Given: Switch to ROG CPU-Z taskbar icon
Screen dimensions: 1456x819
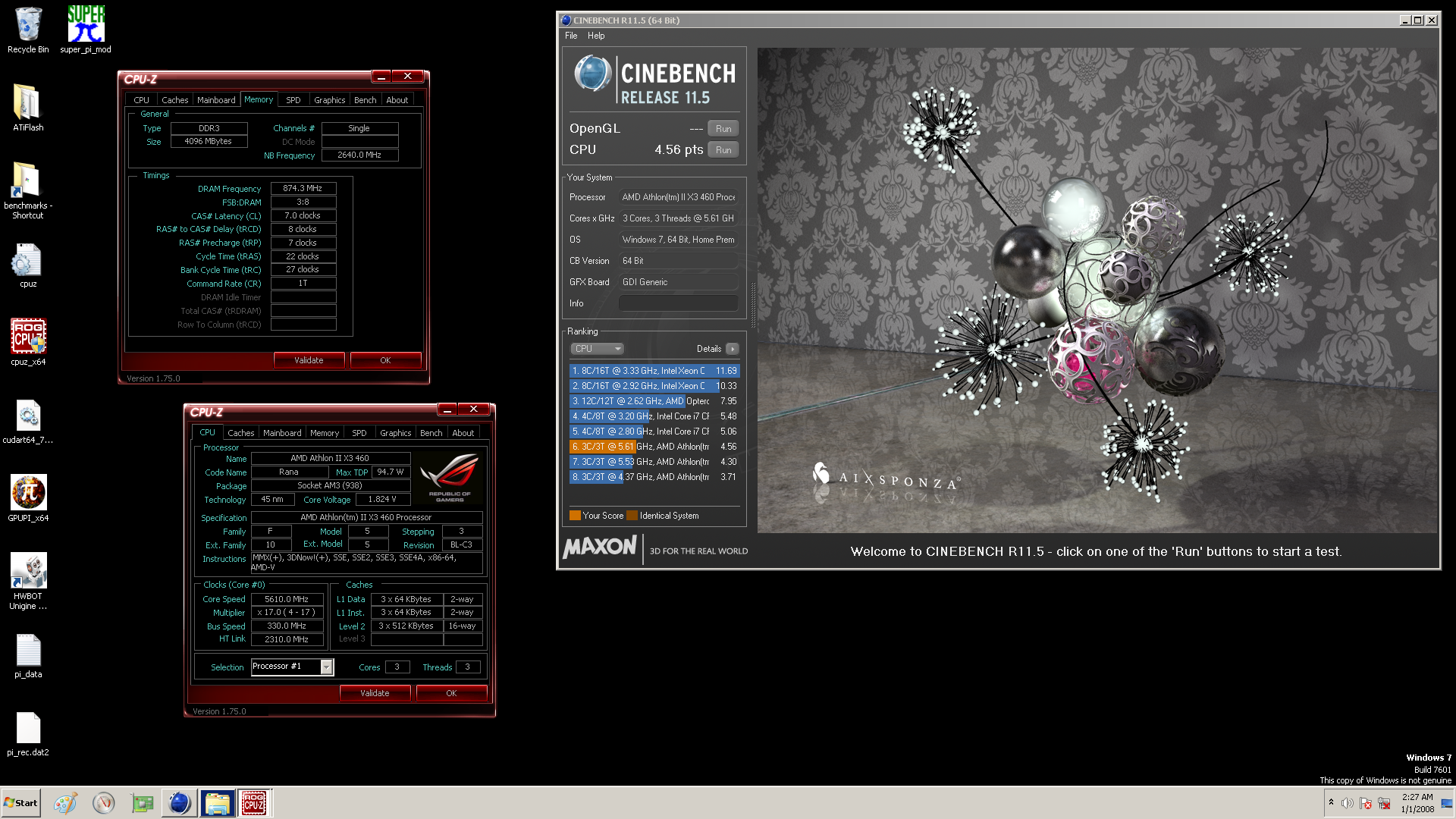Looking at the screenshot, I should pyautogui.click(x=254, y=803).
